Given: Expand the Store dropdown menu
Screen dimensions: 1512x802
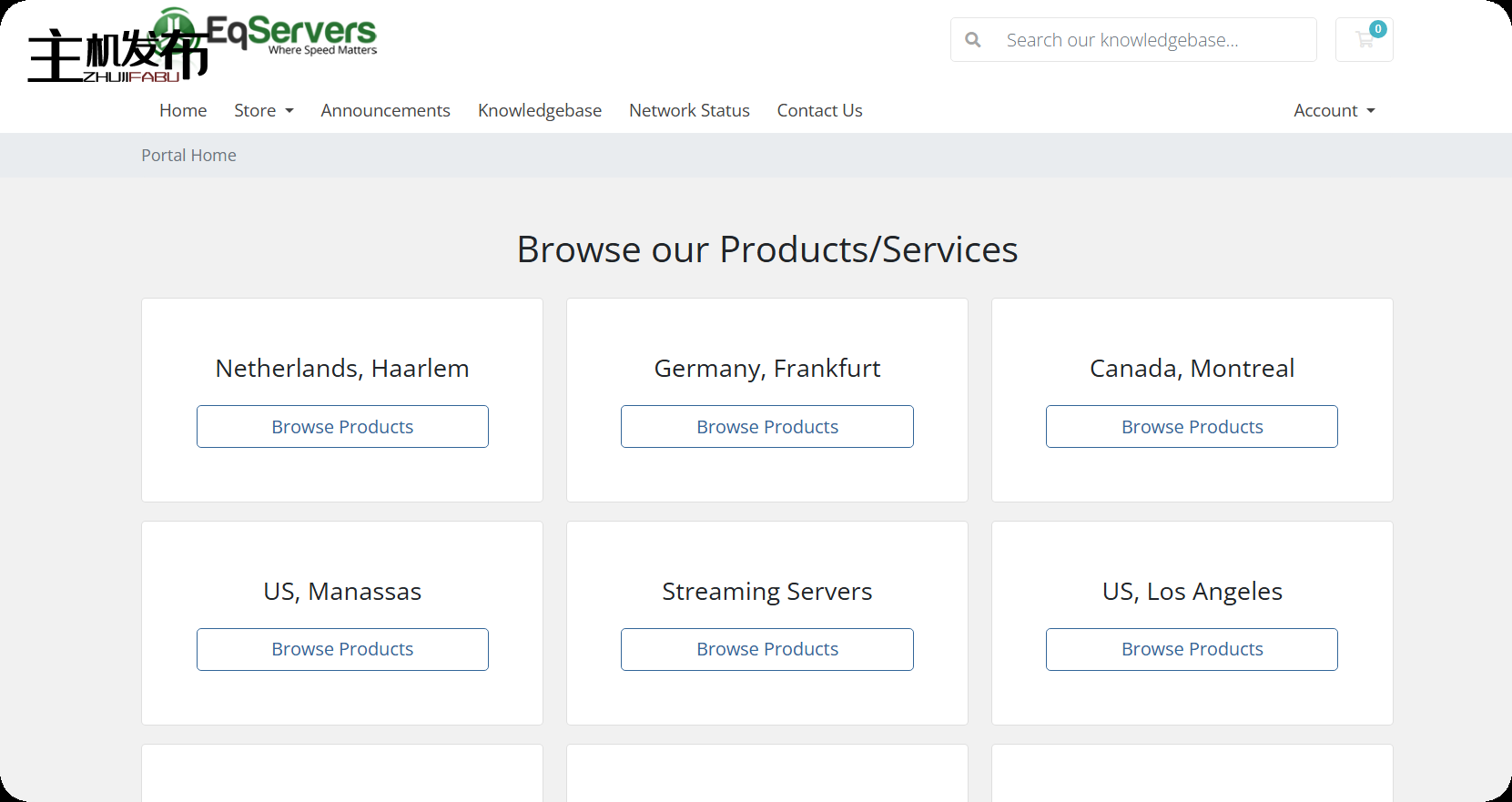Looking at the screenshot, I should (263, 110).
